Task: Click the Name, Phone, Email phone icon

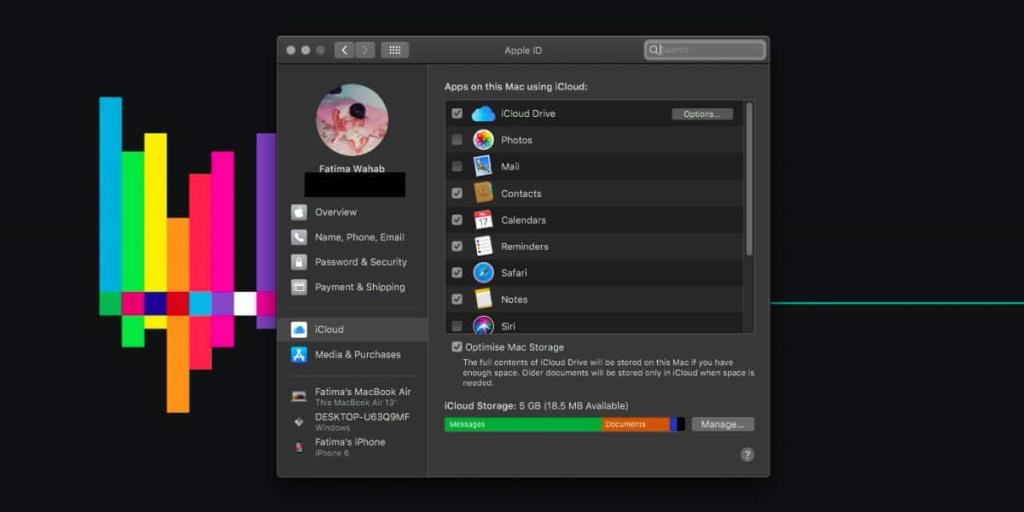Action: pyautogui.click(x=299, y=237)
